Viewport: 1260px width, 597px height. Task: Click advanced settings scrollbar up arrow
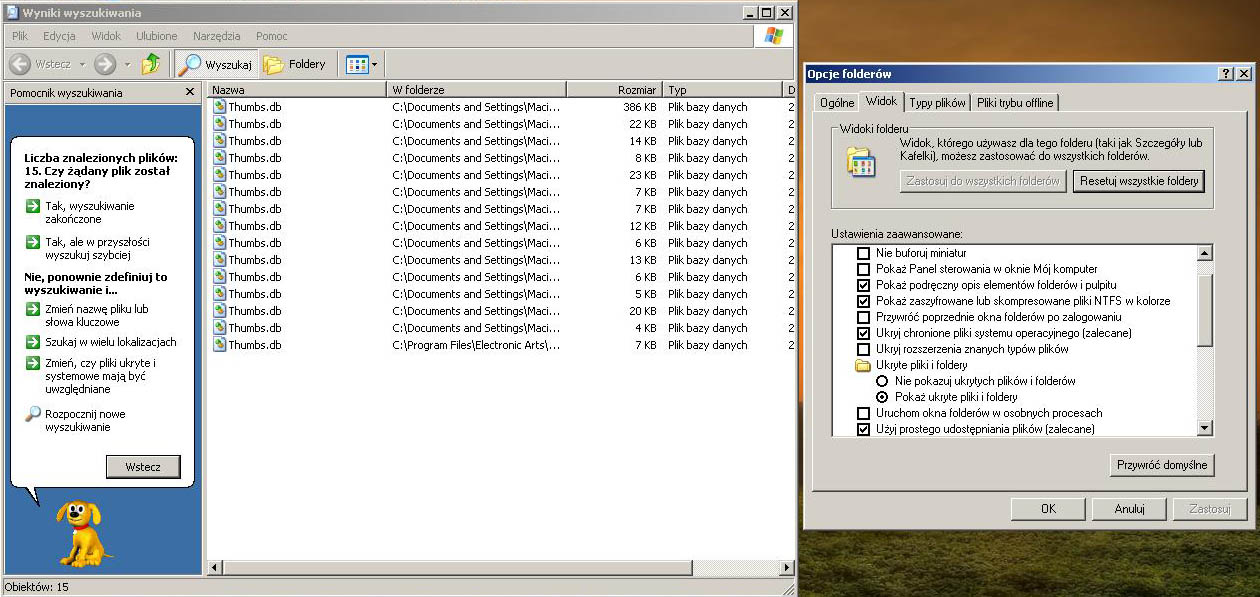(1204, 253)
